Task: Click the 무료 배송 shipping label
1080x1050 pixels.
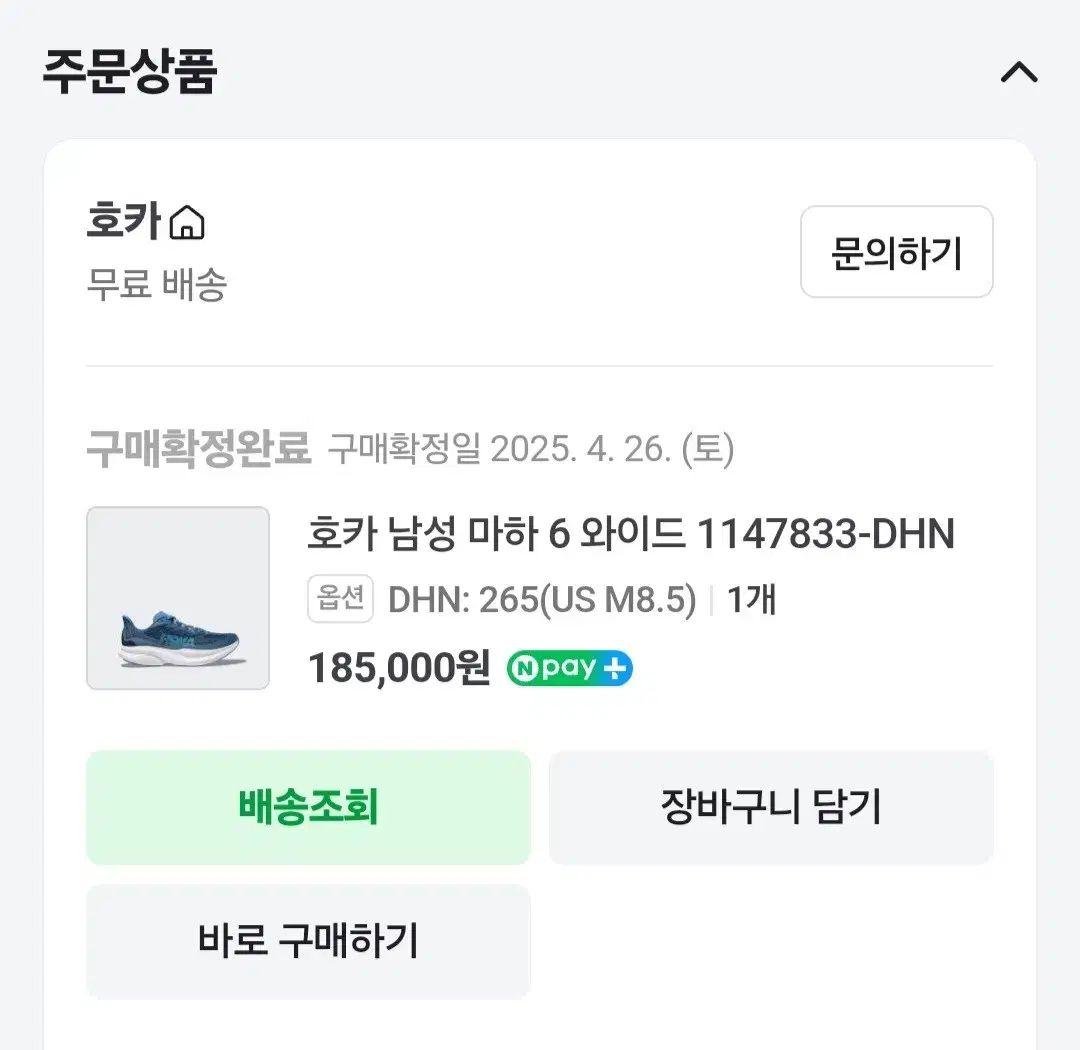Action: (157, 285)
